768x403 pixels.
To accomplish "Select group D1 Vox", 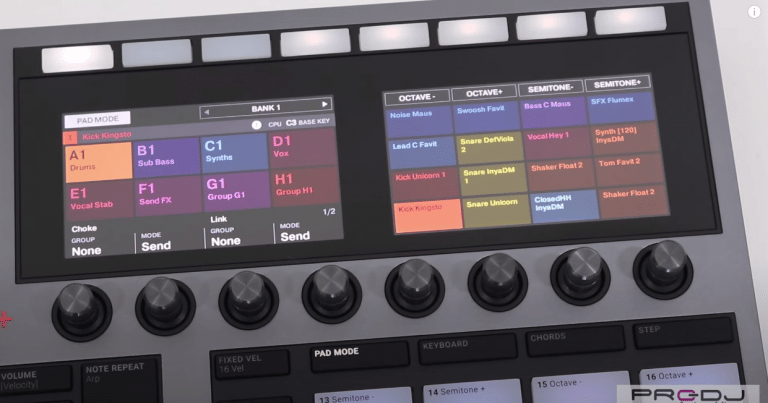I will tap(303, 149).
